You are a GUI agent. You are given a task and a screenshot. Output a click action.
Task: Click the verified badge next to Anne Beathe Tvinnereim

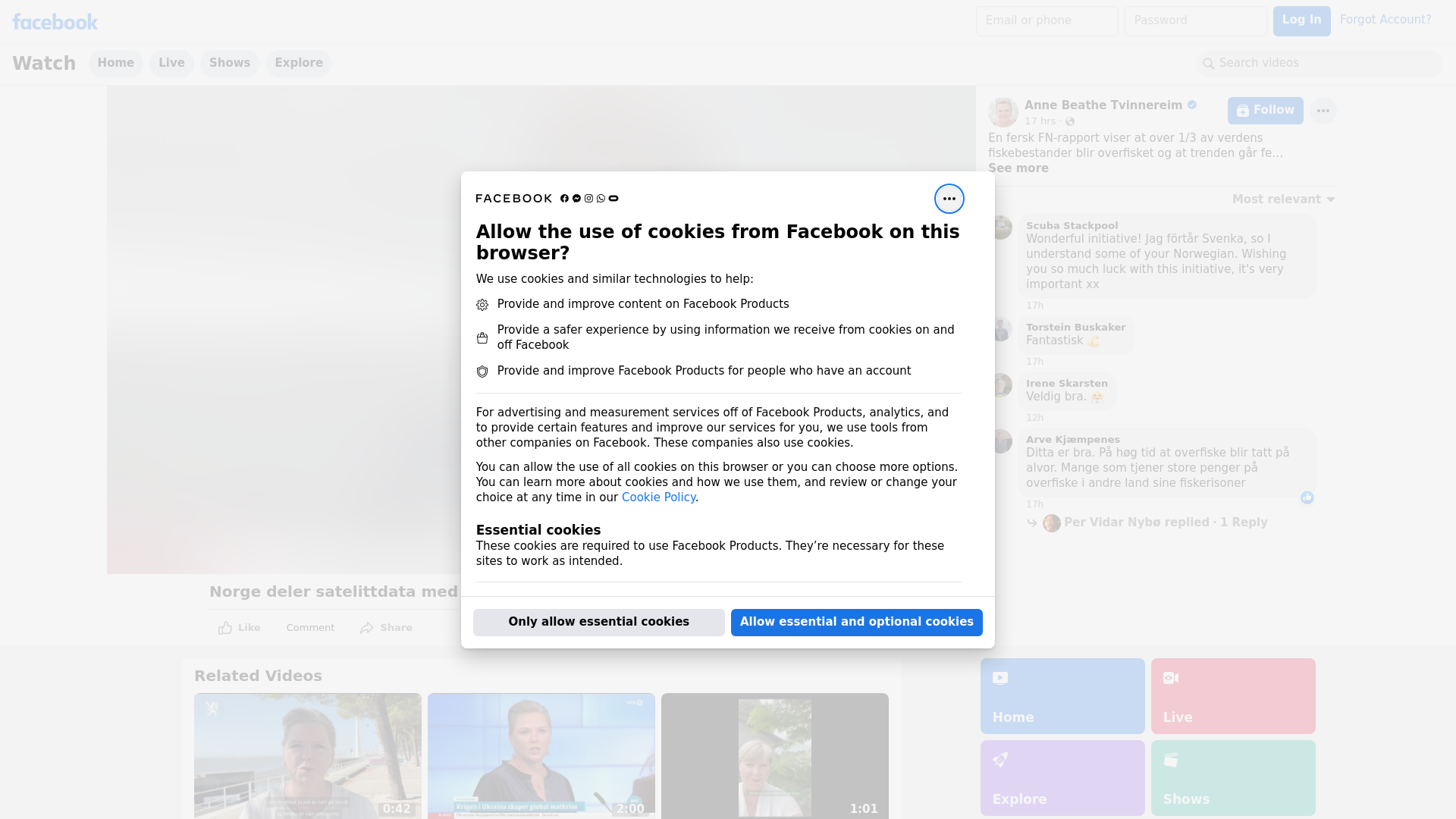tap(1192, 105)
